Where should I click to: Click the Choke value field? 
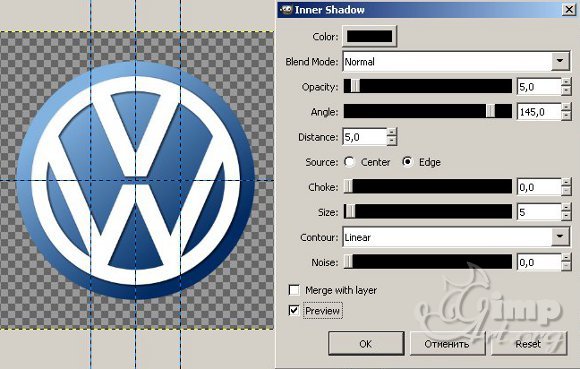tap(539, 187)
